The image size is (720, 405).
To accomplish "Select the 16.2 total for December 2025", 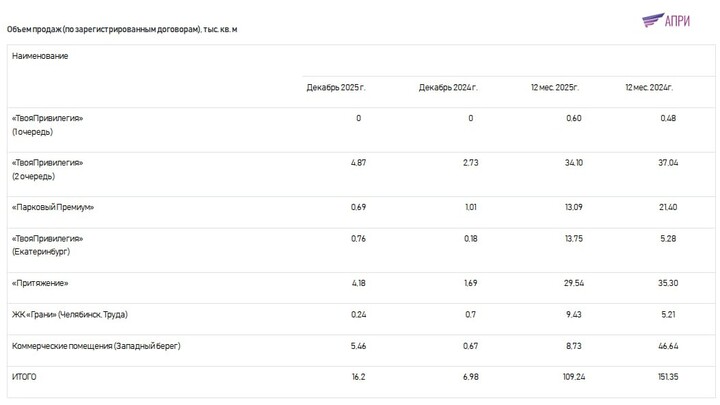I will pyautogui.click(x=359, y=377).
